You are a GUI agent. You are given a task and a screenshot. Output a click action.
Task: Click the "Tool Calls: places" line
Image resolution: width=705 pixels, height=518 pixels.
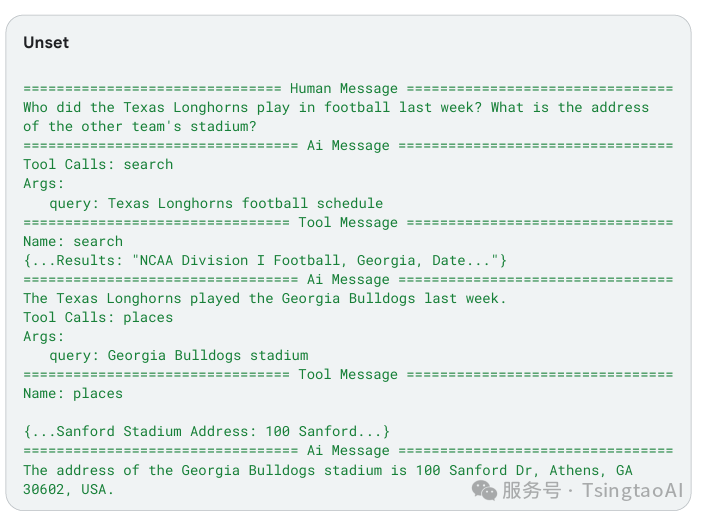pos(98,317)
